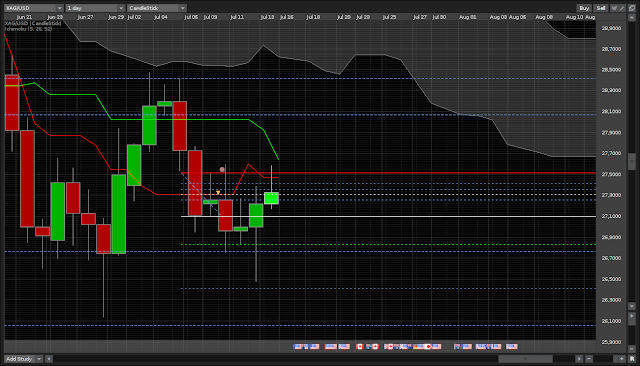Click the detach chart window icon

tap(632, 8)
